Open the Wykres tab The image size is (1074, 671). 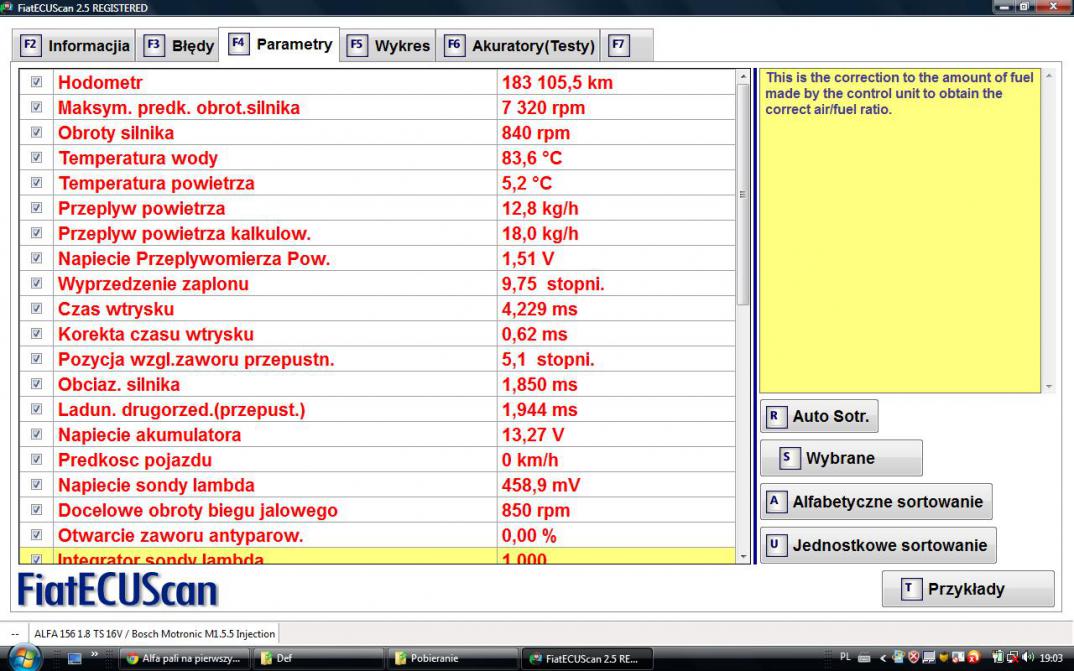coord(389,45)
